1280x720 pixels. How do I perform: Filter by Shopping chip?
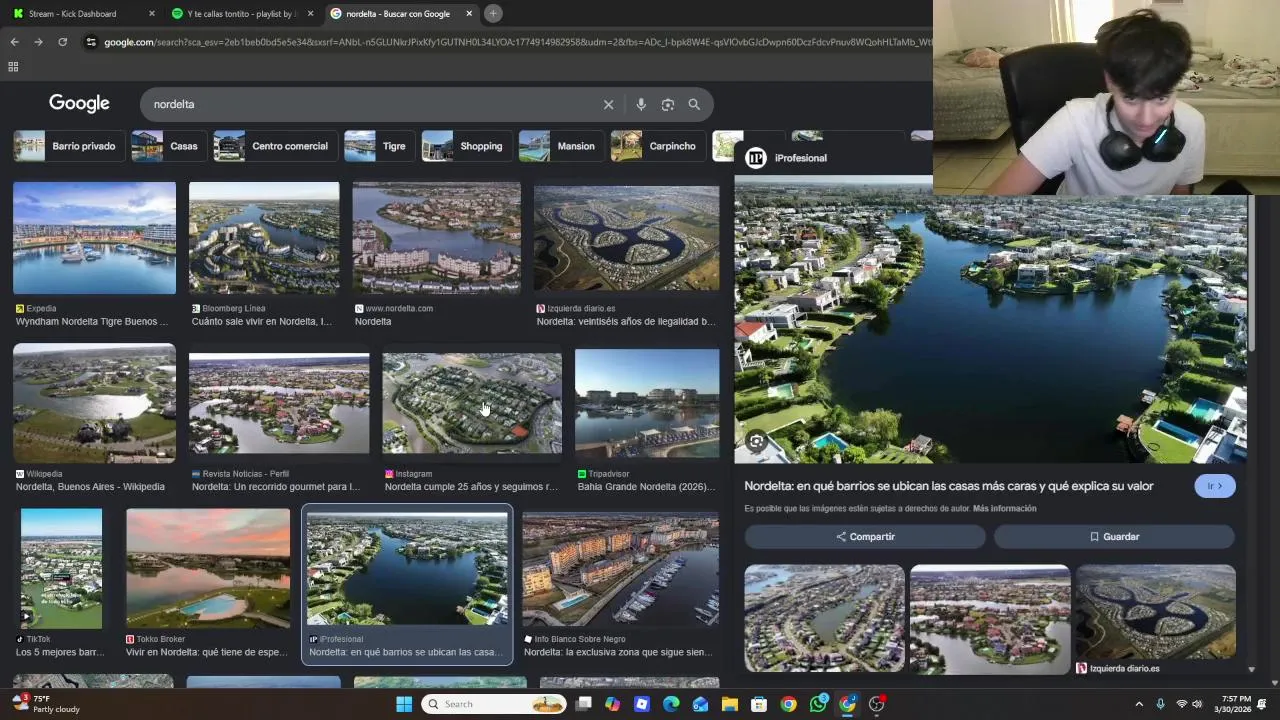(466, 146)
